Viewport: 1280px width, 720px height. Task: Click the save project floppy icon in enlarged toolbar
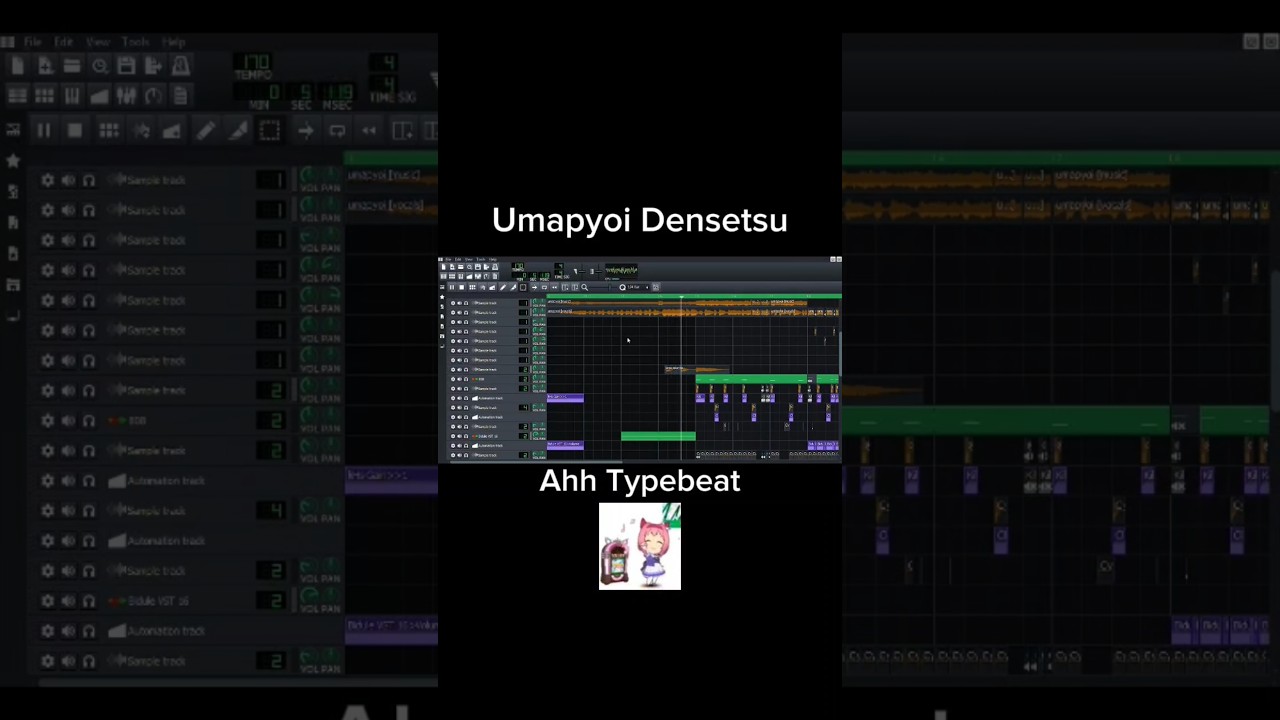126,66
